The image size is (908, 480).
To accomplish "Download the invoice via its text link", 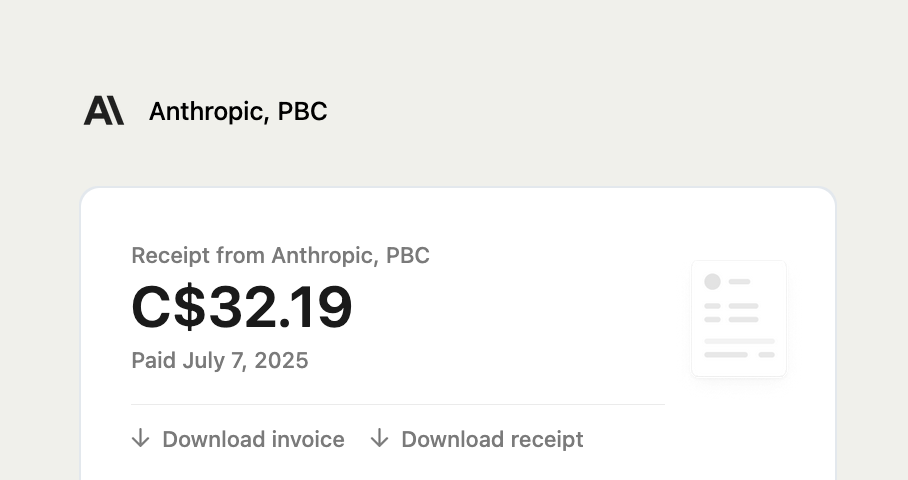I will point(253,439).
